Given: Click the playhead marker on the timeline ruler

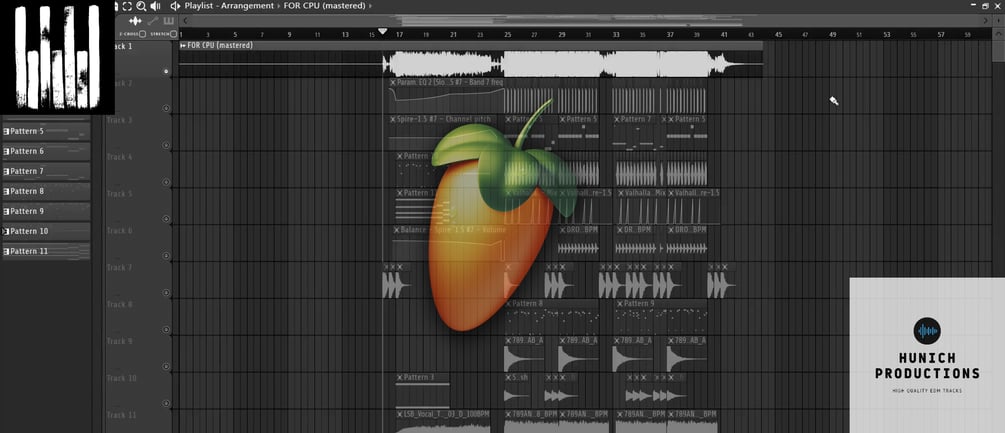Looking at the screenshot, I should tap(383, 31).
